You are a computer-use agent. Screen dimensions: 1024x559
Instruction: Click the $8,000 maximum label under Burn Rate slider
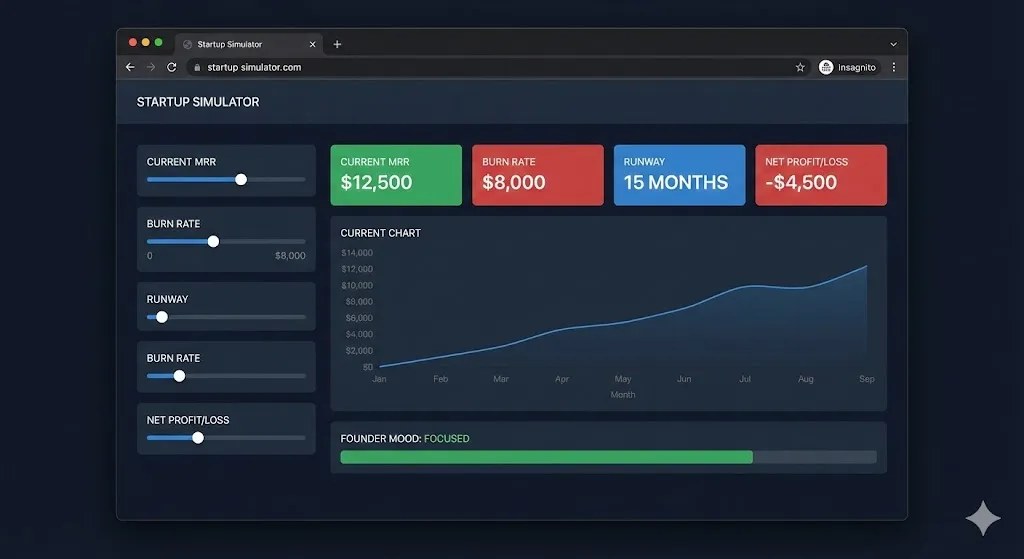(x=290, y=256)
